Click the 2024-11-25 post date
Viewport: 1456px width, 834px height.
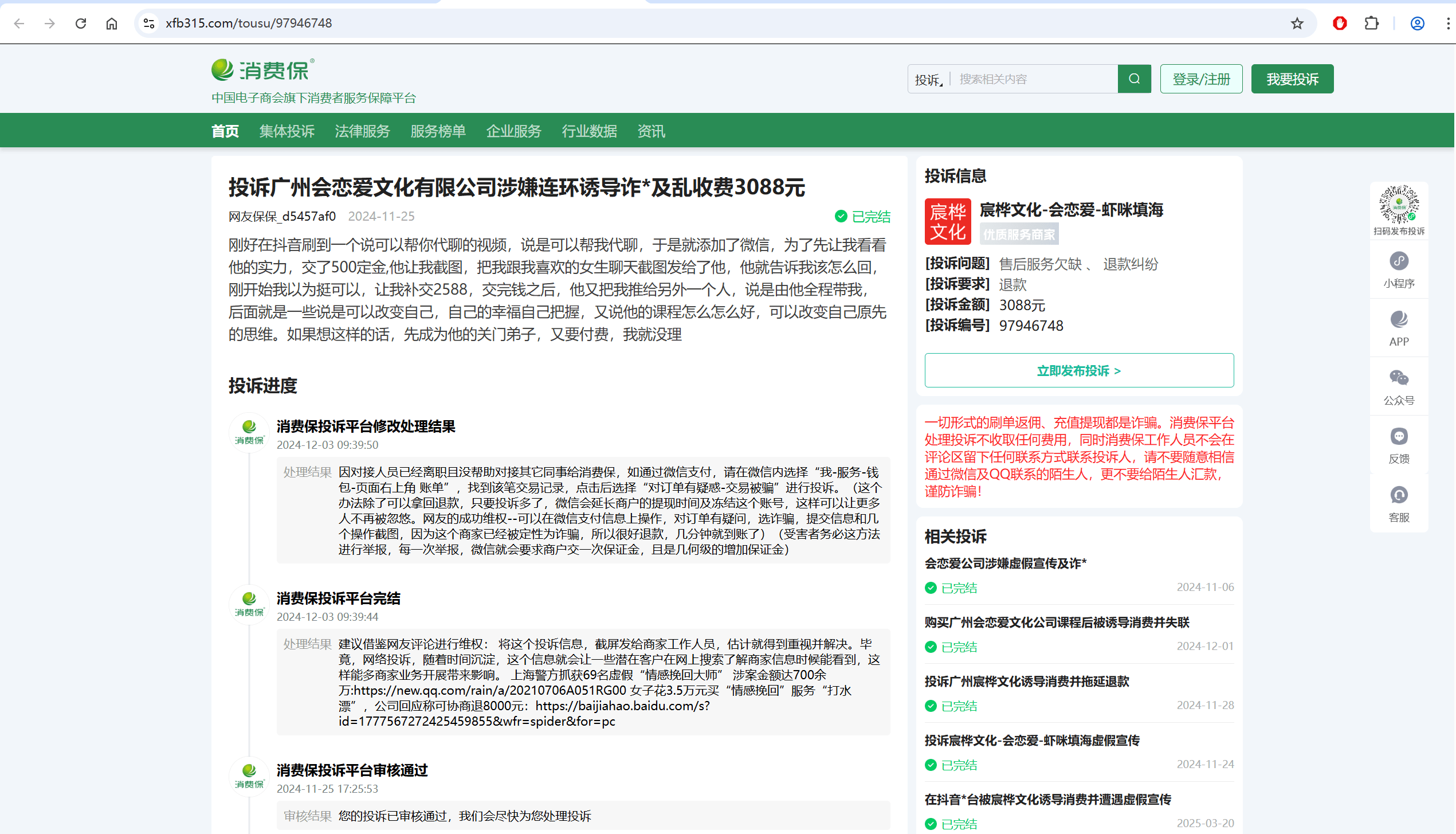coord(382,217)
